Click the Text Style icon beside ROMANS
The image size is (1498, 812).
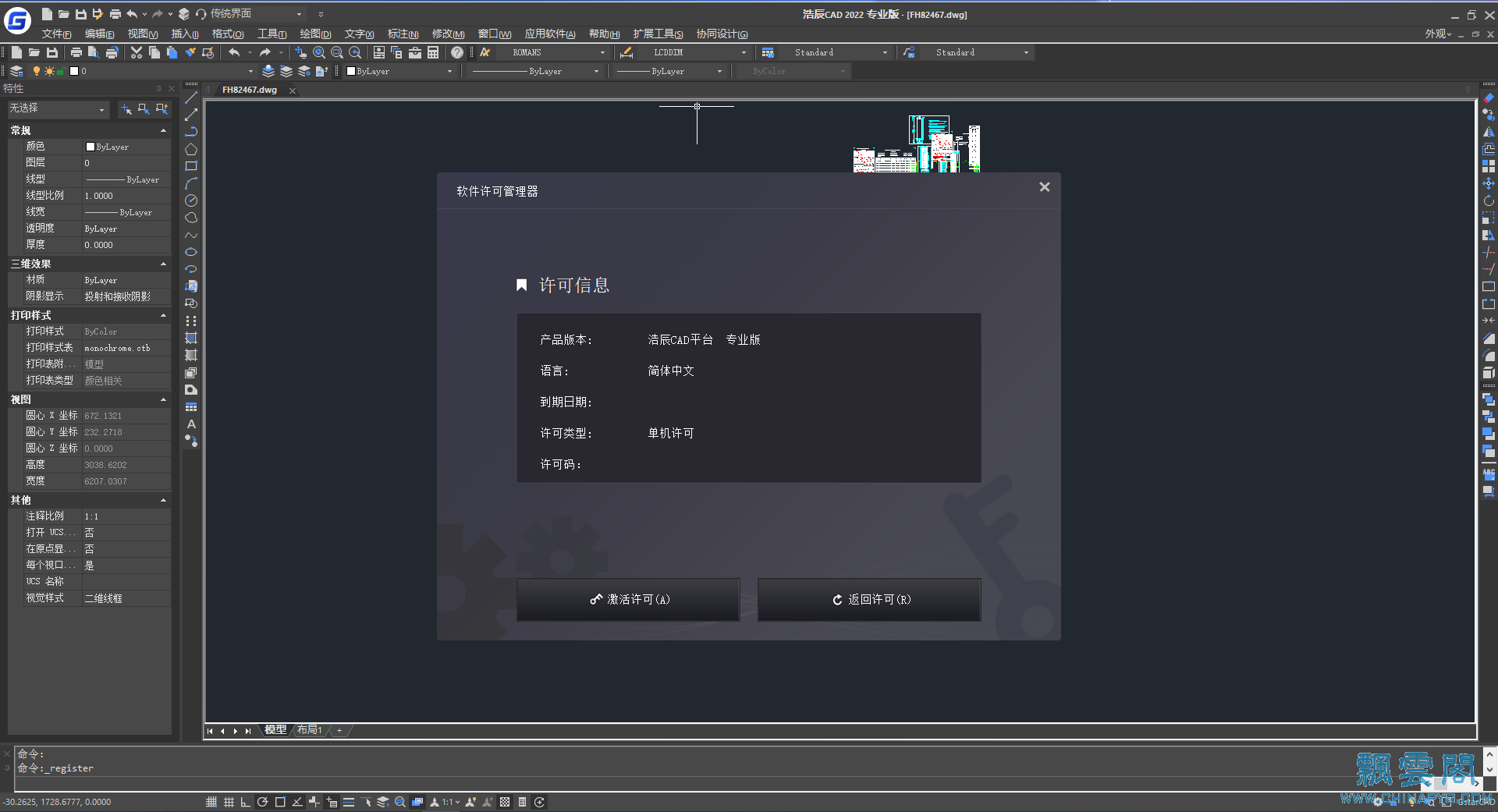(485, 52)
